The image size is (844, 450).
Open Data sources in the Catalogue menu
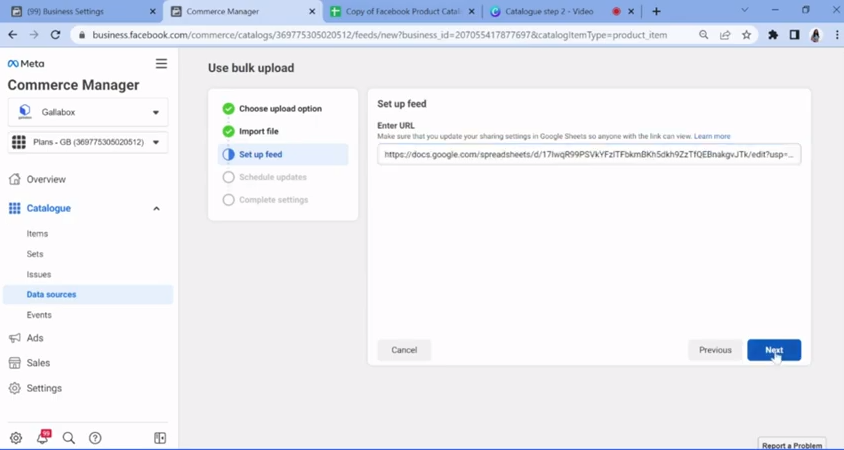point(88,294)
